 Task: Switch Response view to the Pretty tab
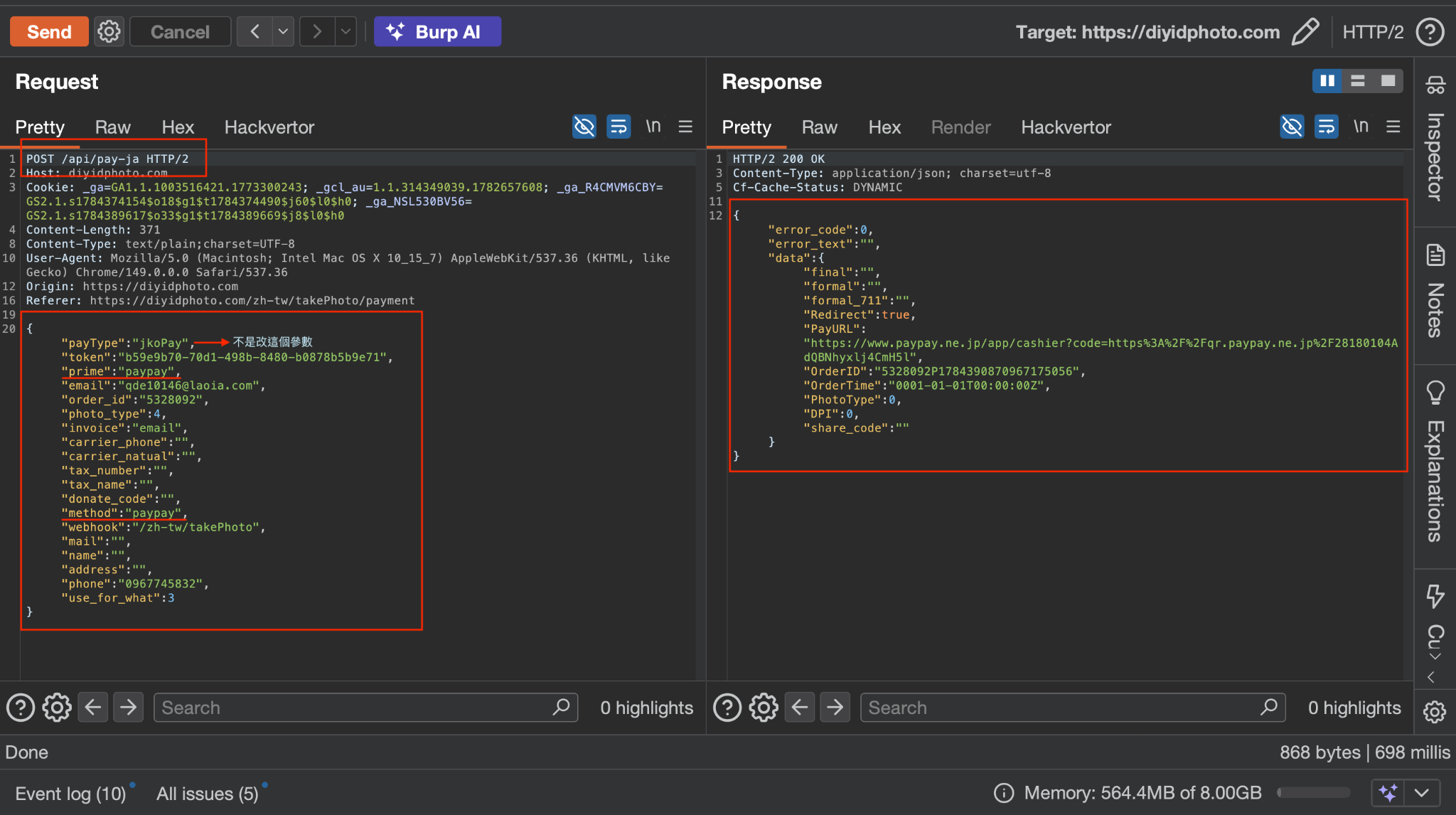[746, 127]
